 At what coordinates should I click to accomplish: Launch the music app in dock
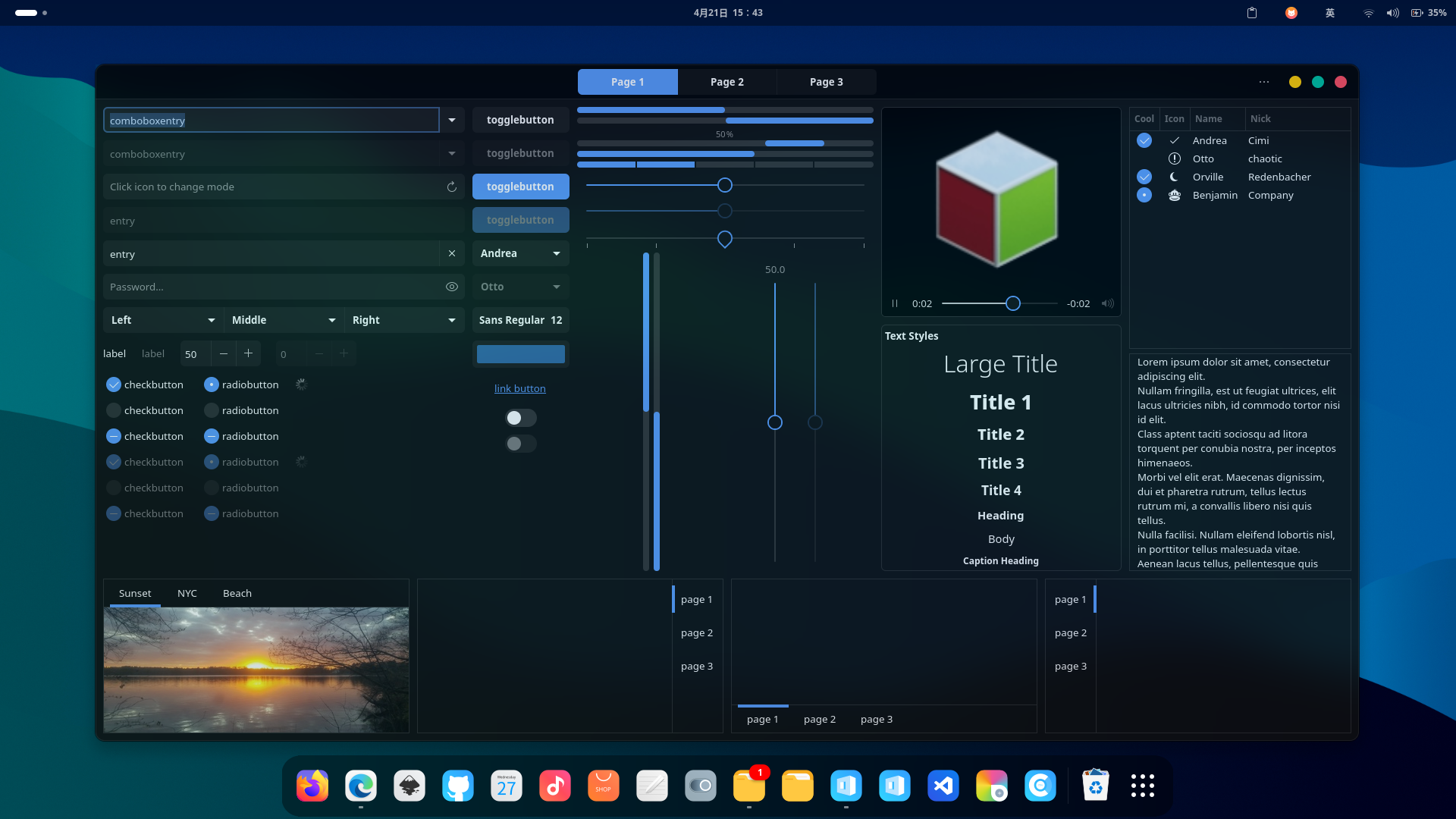click(555, 786)
